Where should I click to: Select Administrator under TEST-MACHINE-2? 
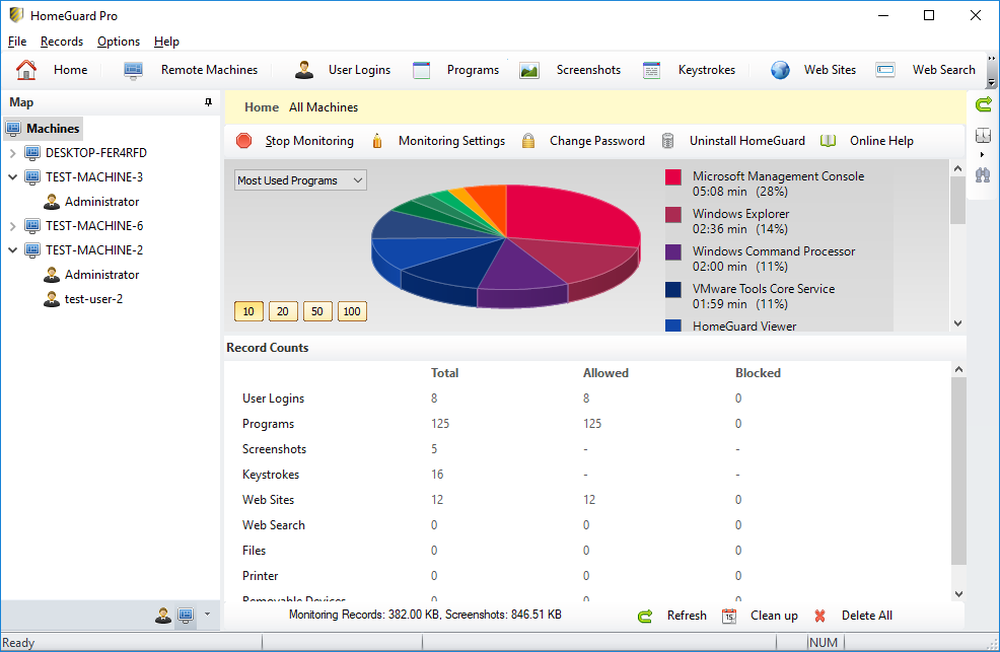tap(101, 275)
